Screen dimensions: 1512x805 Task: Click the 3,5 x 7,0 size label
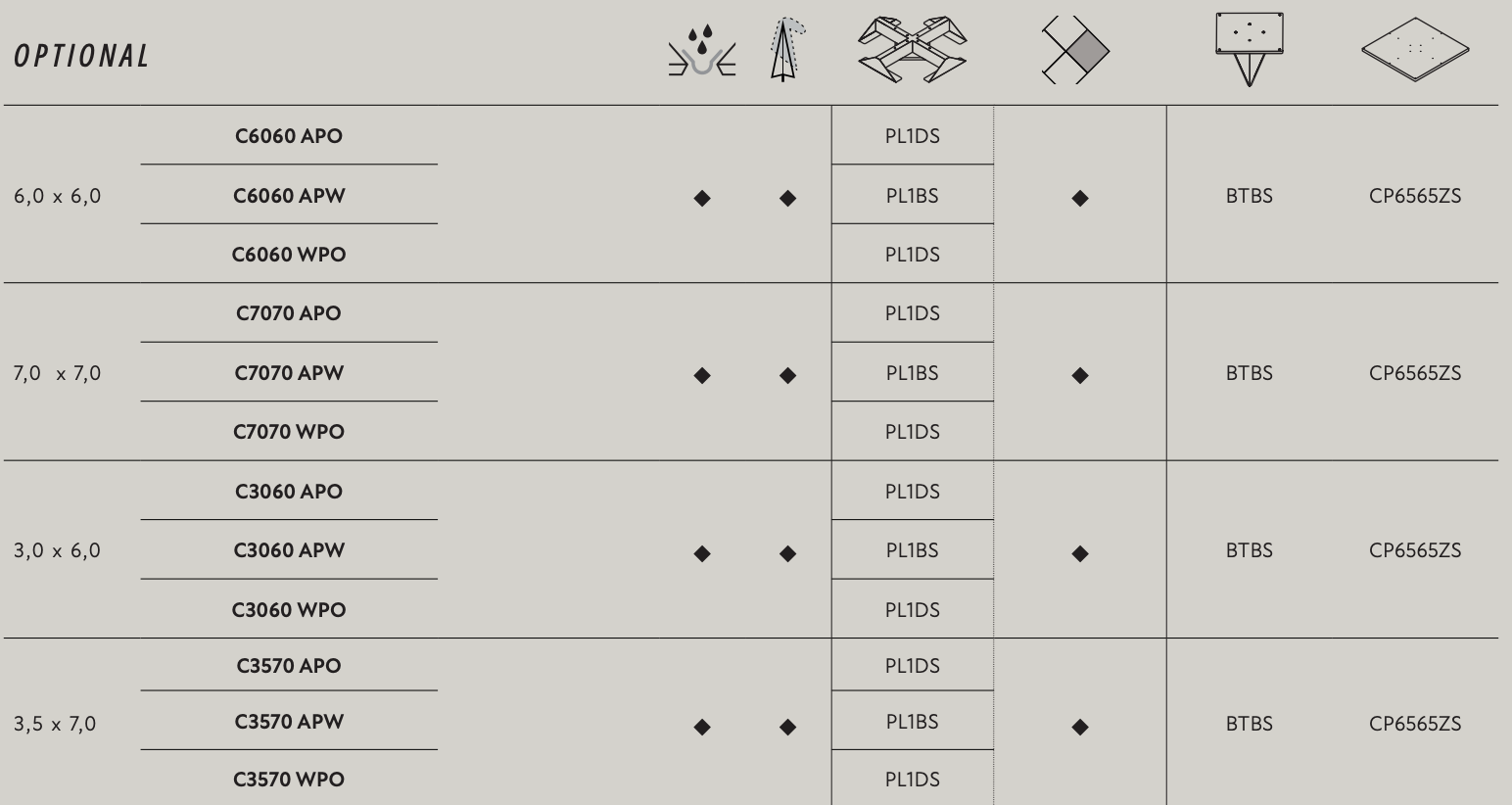pos(55,724)
